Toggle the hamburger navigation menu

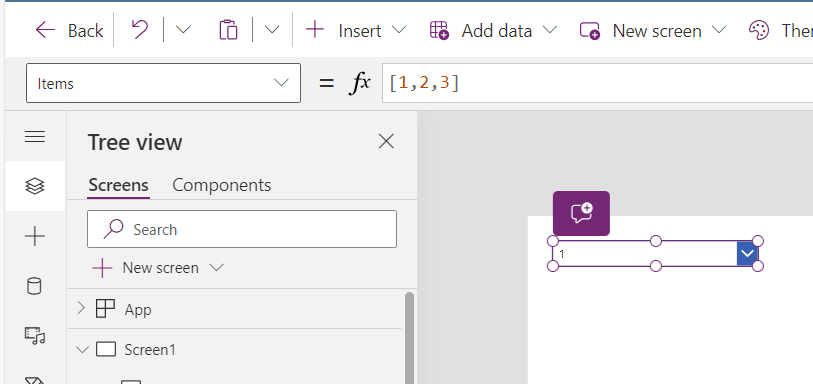click(x=35, y=137)
